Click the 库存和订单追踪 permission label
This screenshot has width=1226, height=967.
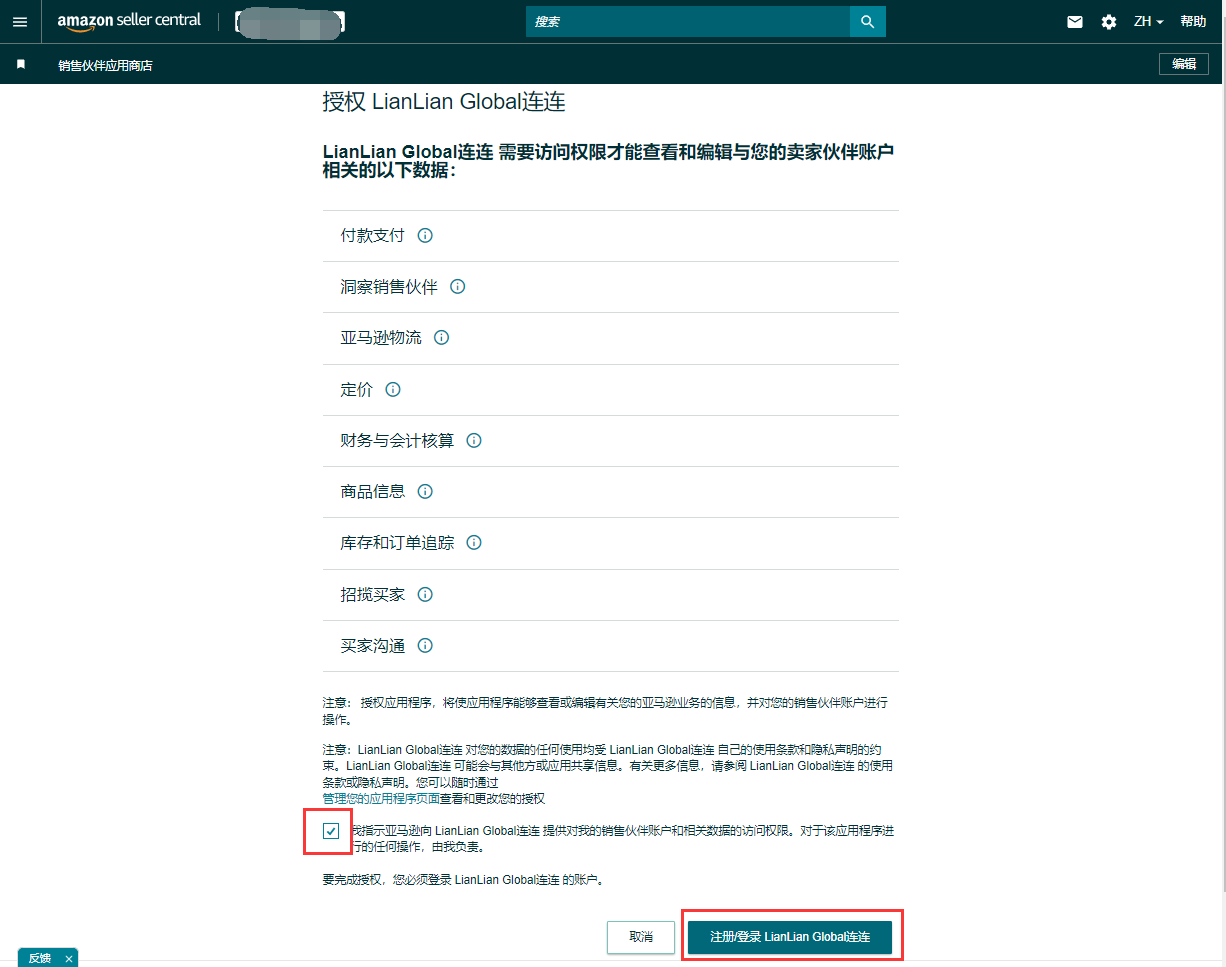point(397,543)
